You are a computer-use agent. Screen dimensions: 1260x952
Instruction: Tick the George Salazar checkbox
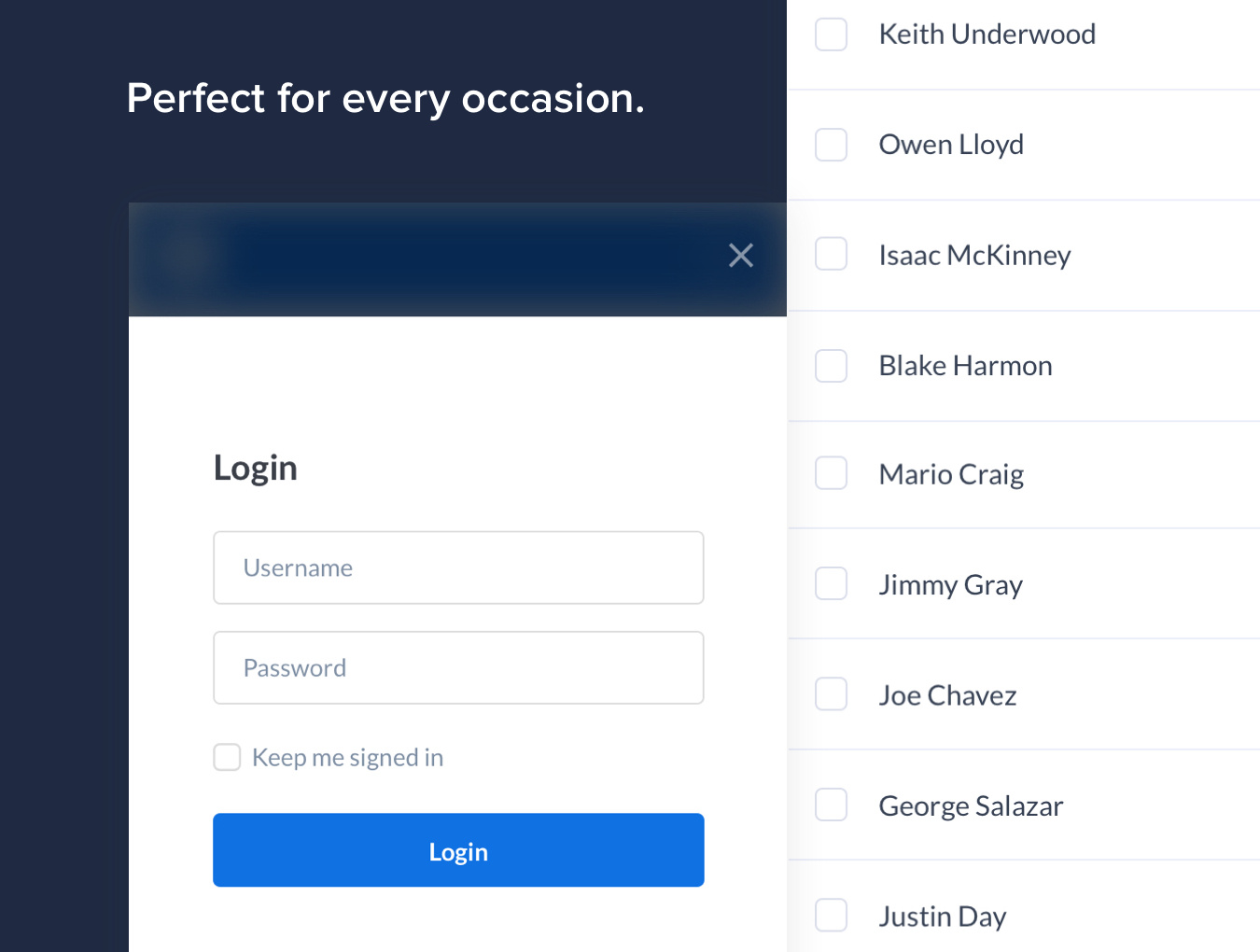click(x=831, y=805)
